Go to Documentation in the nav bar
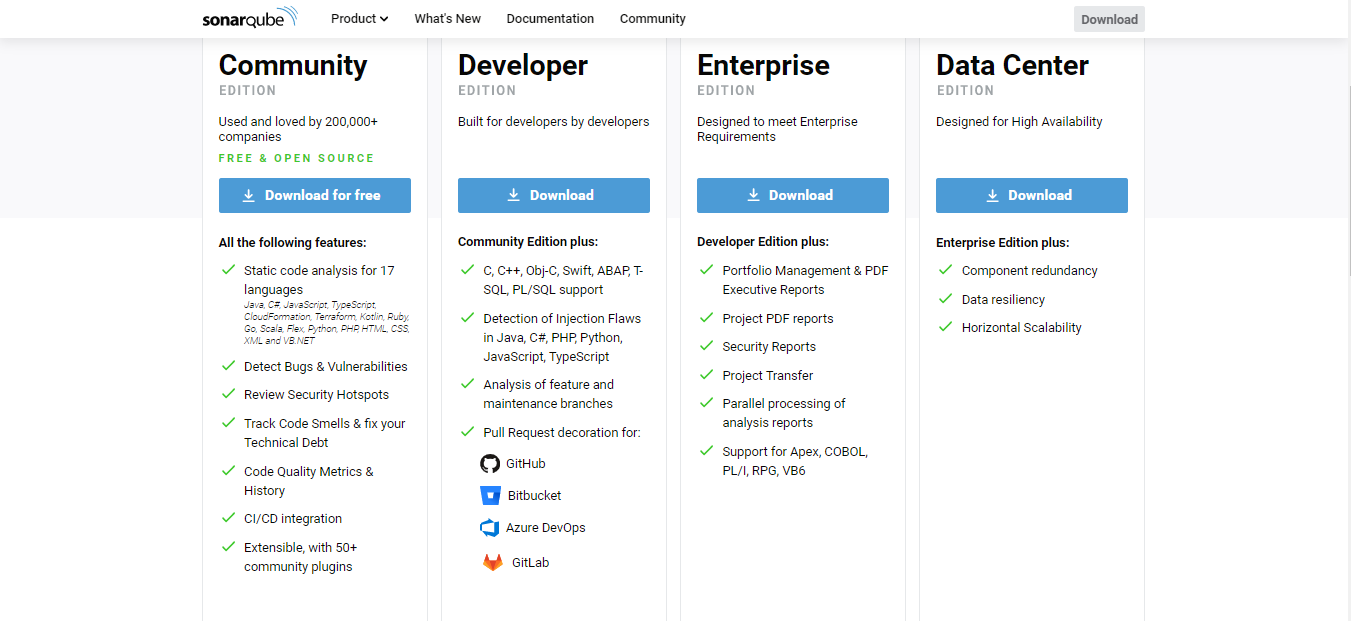1351x621 pixels. tap(550, 18)
